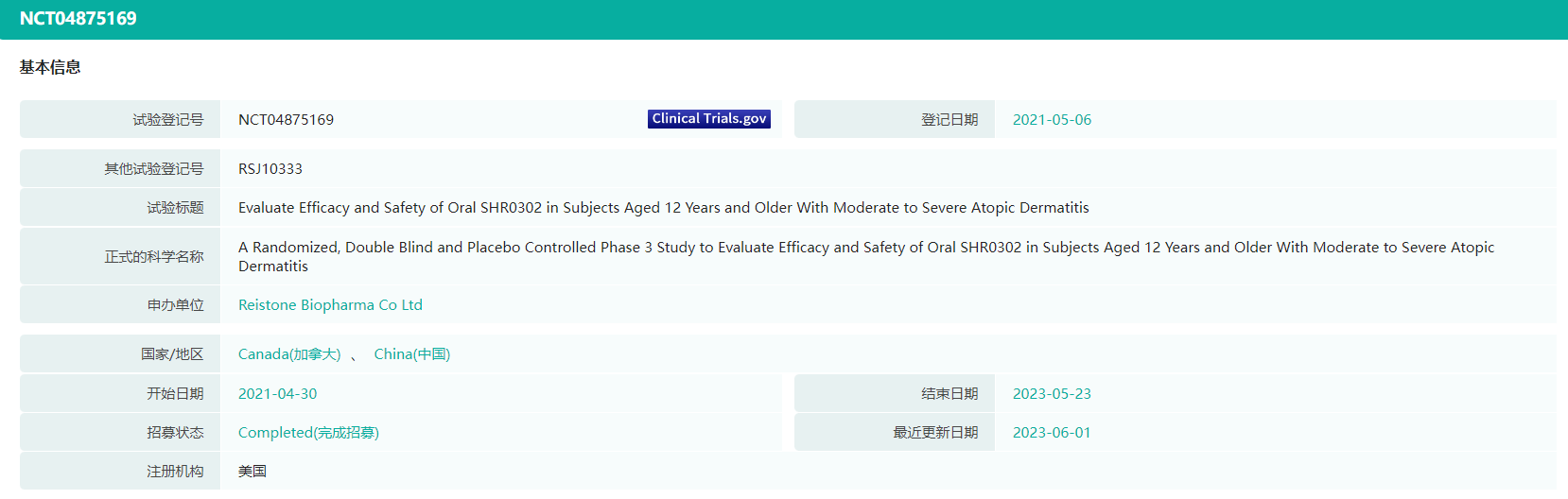Open the Reistone Biopharma Co Ltd sponsor link
1568x499 pixels.
pyautogui.click(x=330, y=305)
